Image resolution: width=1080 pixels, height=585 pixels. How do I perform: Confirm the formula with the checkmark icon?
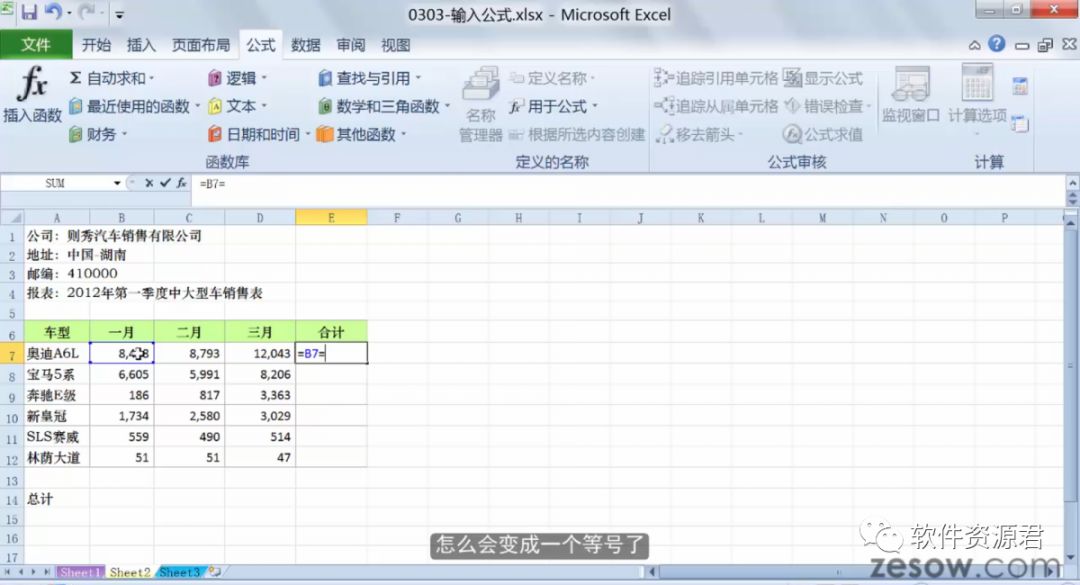[x=165, y=183]
